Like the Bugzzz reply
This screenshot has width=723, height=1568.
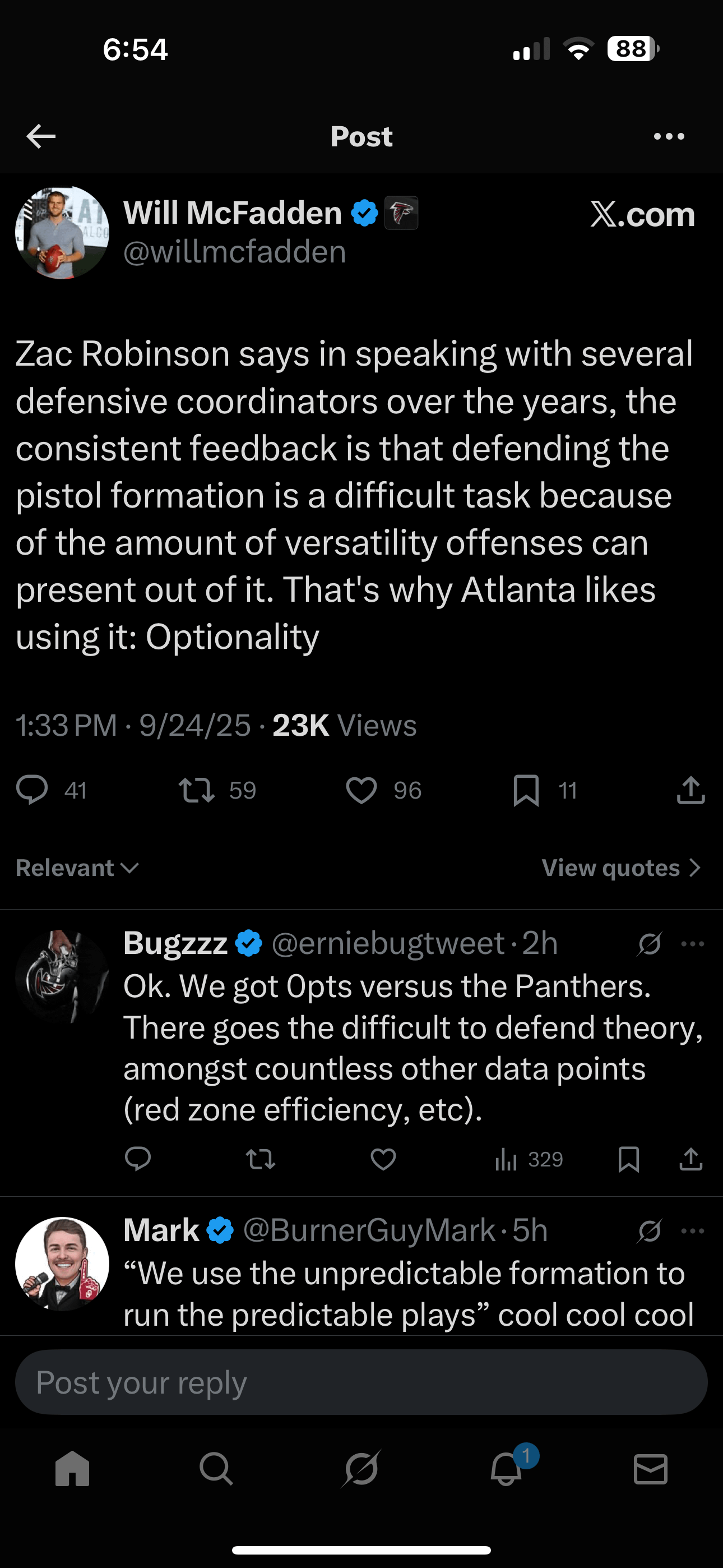(x=383, y=1159)
